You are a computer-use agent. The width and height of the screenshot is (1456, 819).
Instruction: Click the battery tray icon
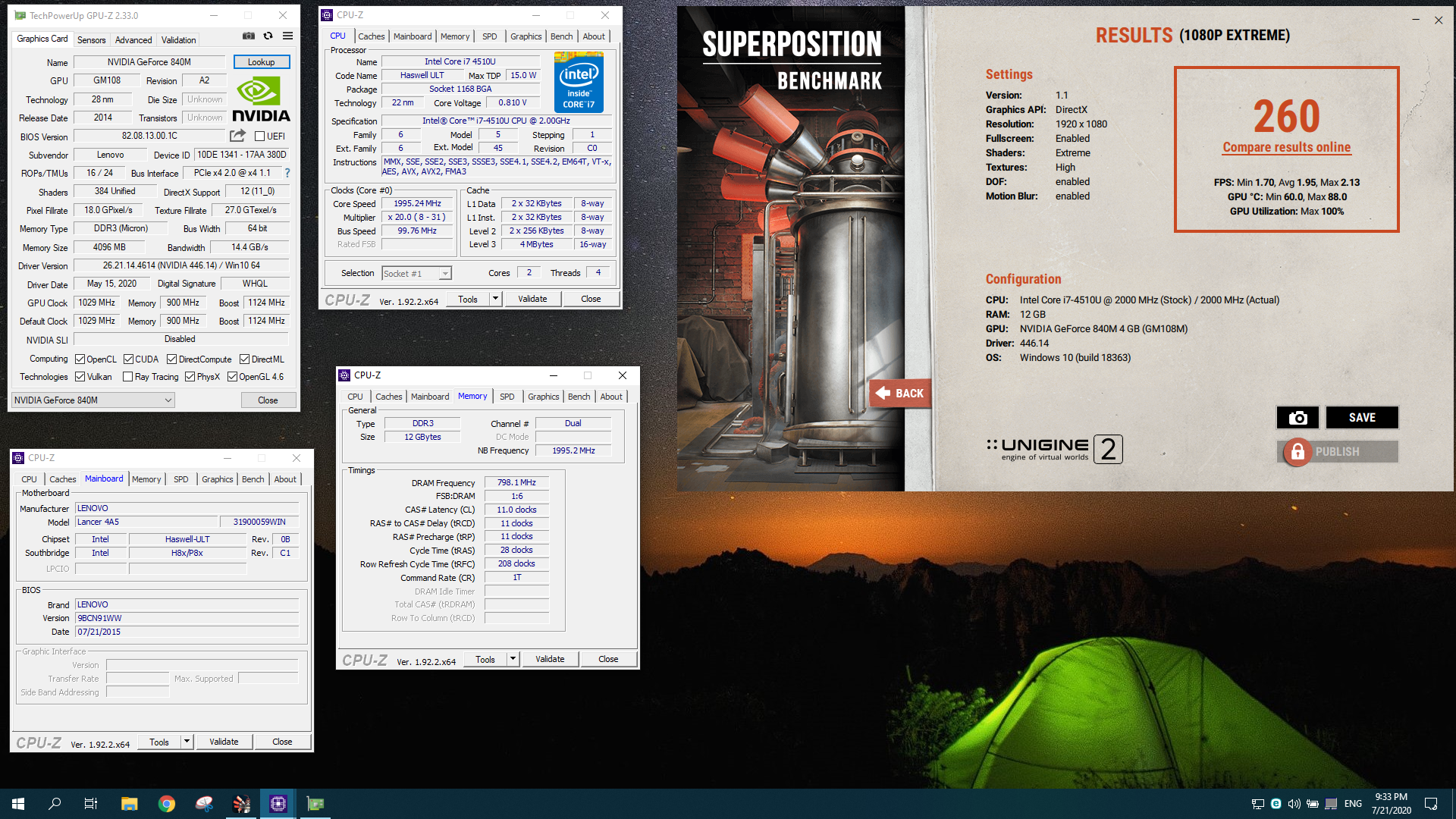coord(1312,804)
